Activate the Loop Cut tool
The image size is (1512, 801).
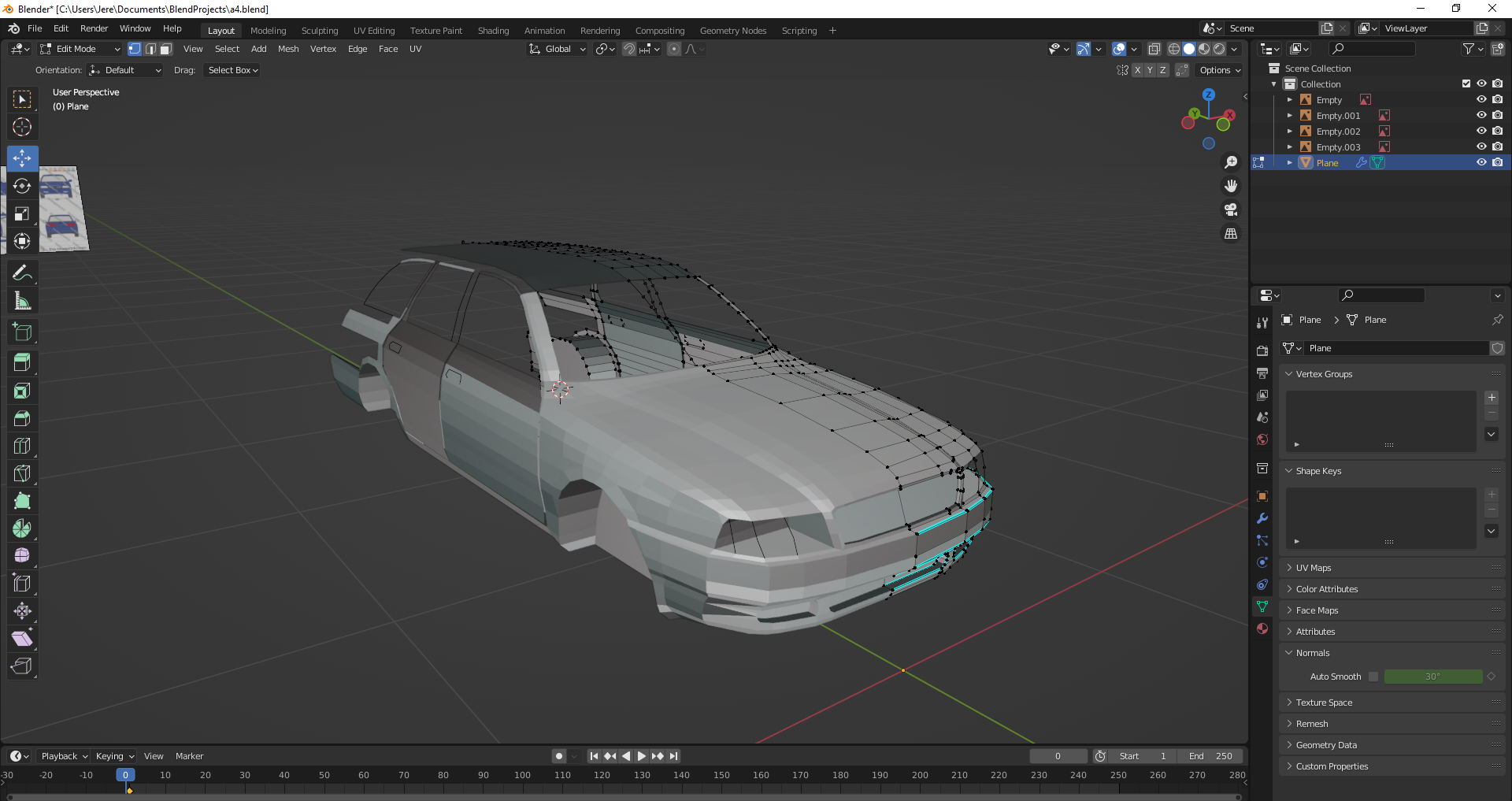click(x=22, y=446)
